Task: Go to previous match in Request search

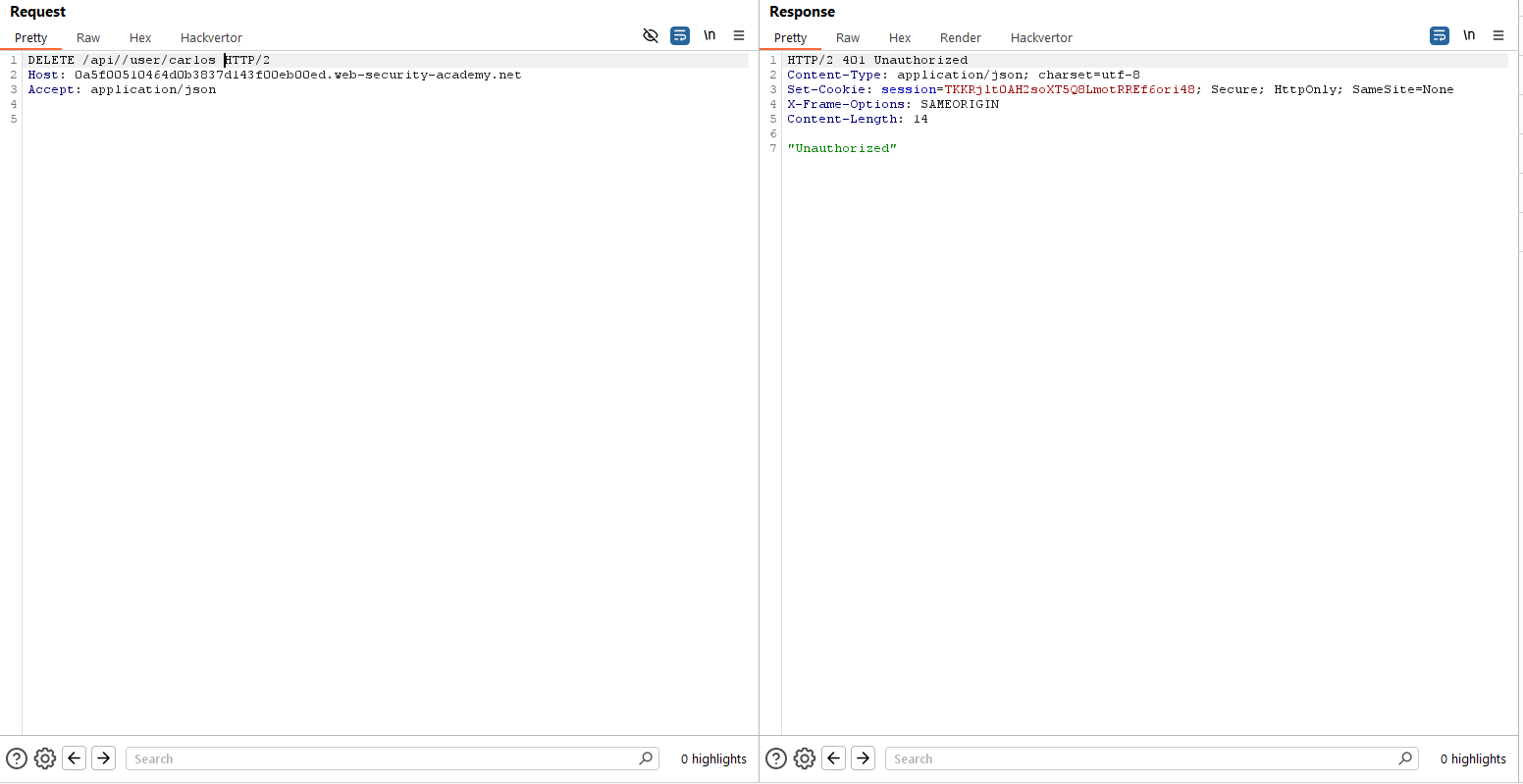Action: click(75, 758)
